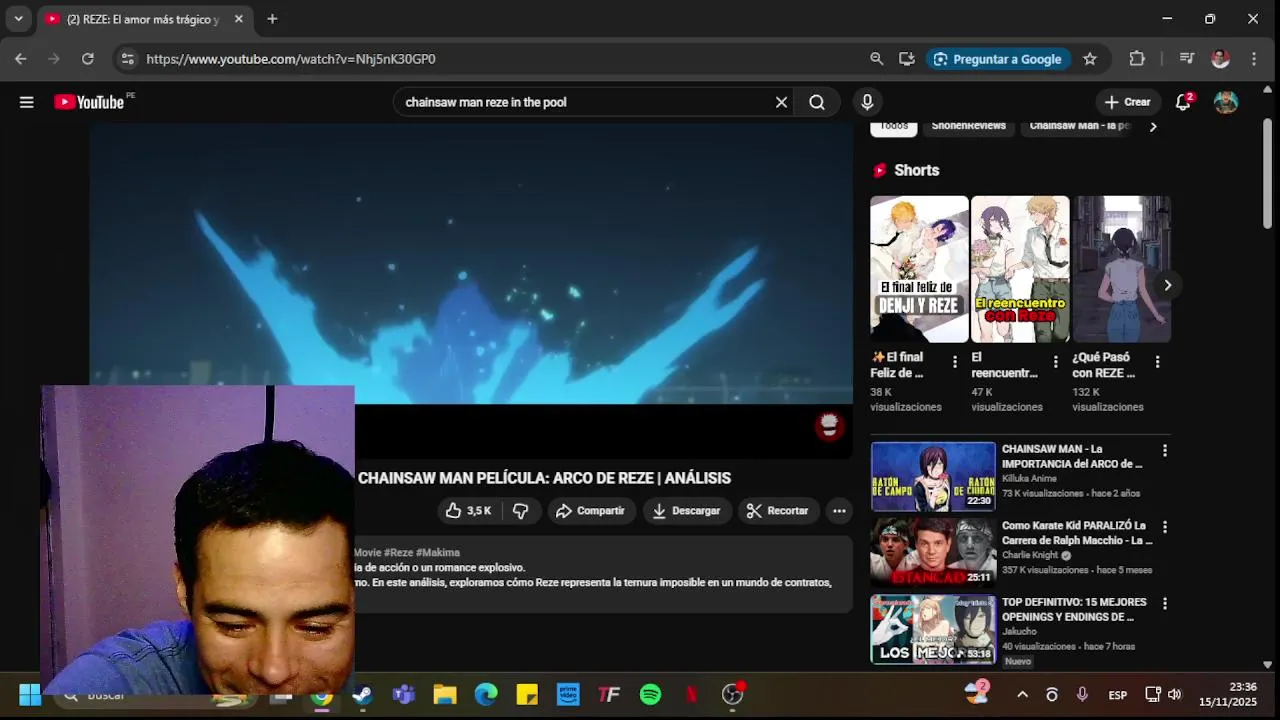Open the Chrome profile avatar
This screenshot has width=1280, height=720.
coord(1220,59)
